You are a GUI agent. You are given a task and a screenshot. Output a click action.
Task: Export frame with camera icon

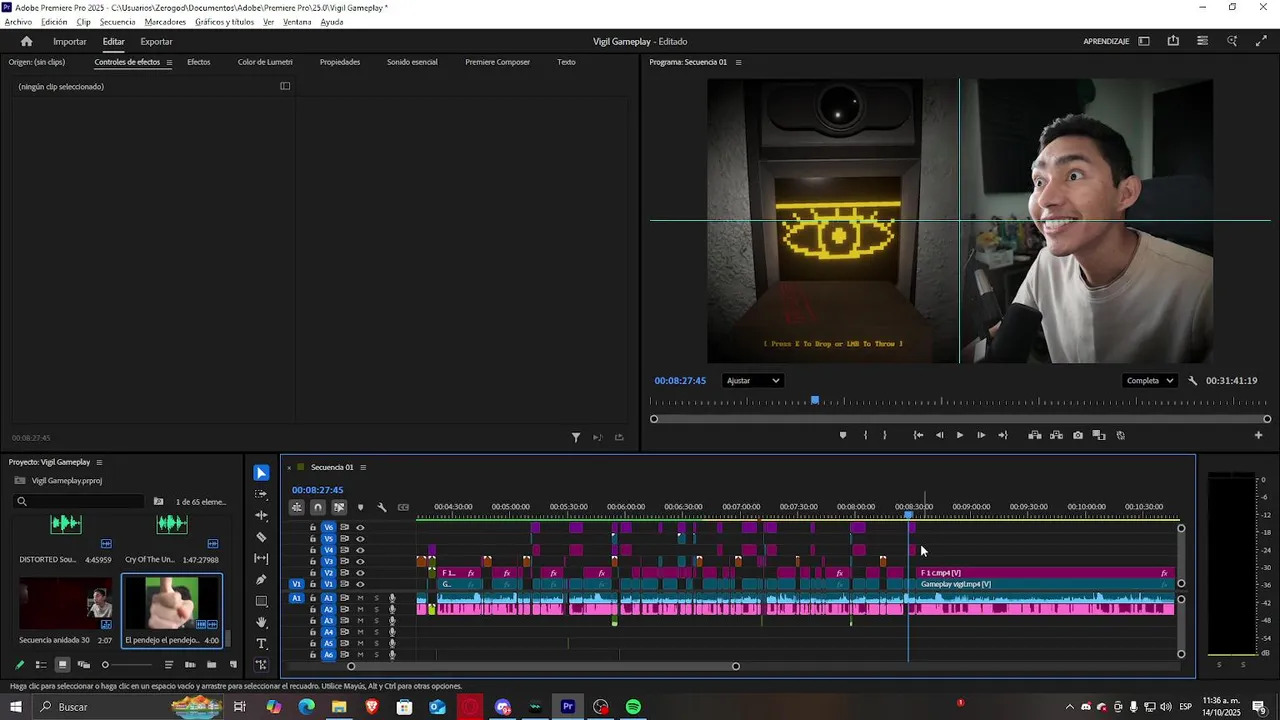point(1077,435)
